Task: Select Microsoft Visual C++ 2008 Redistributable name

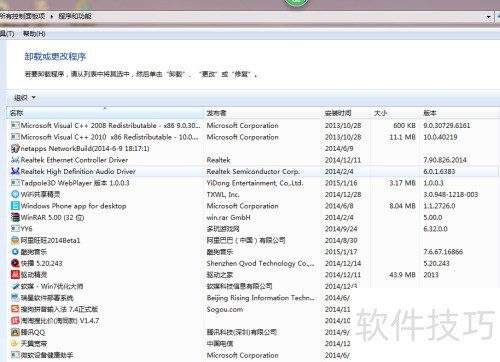Action: [110, 125]
